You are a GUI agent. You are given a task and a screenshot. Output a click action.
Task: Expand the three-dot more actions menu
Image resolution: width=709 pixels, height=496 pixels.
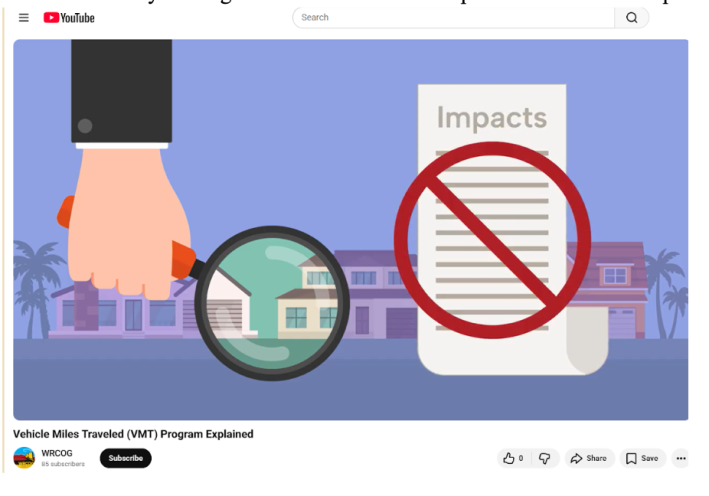681,458
